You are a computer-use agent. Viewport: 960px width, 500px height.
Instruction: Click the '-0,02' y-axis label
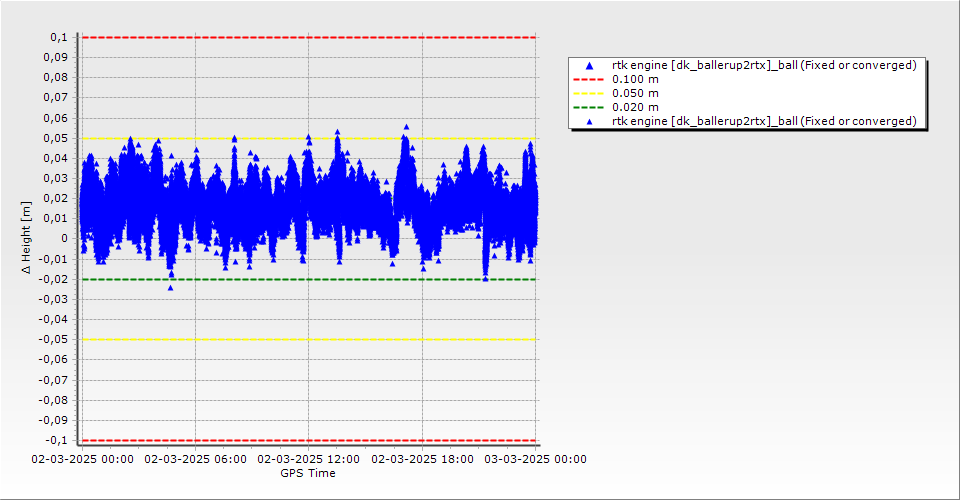click(53, 279)
